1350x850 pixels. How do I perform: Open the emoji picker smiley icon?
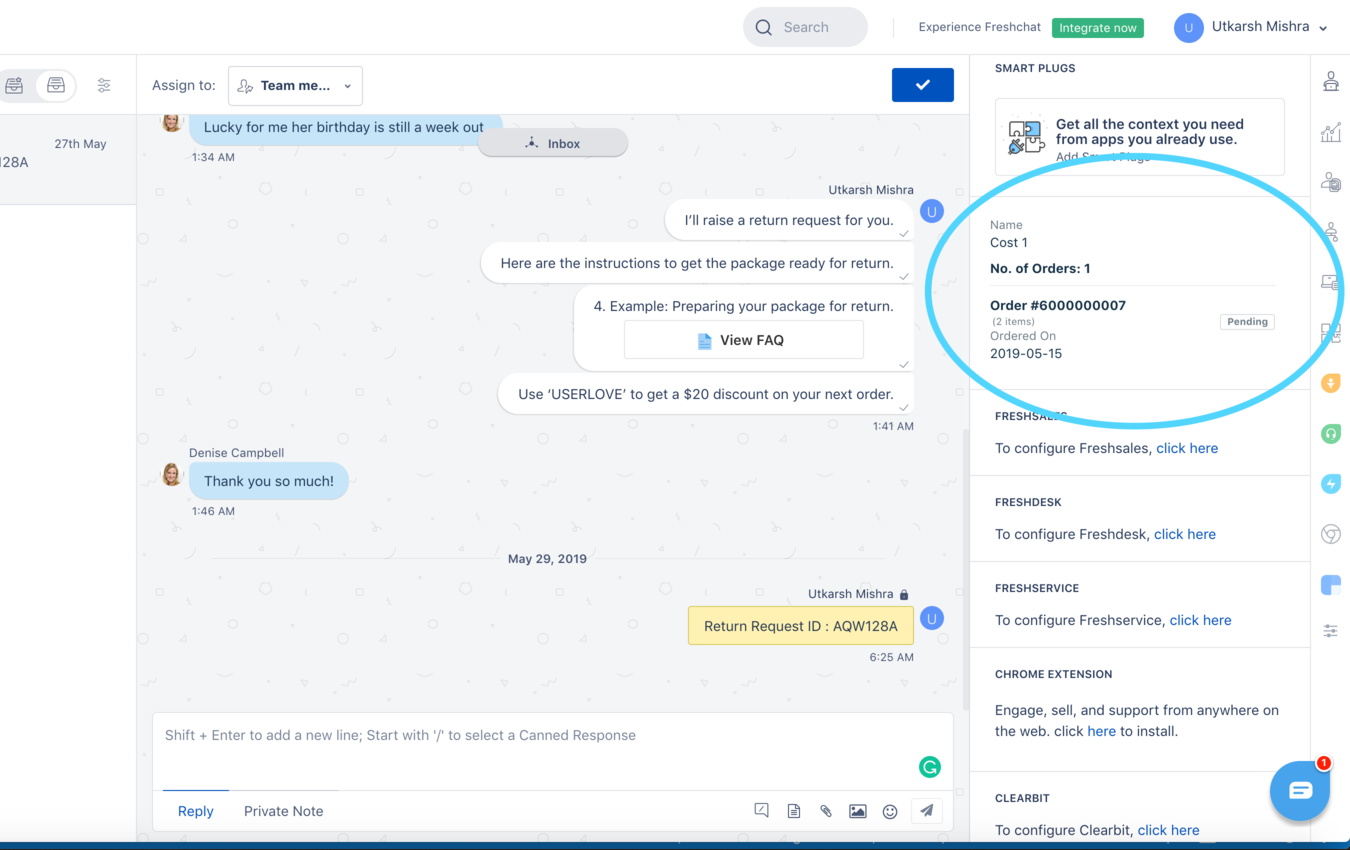[890, 811]
